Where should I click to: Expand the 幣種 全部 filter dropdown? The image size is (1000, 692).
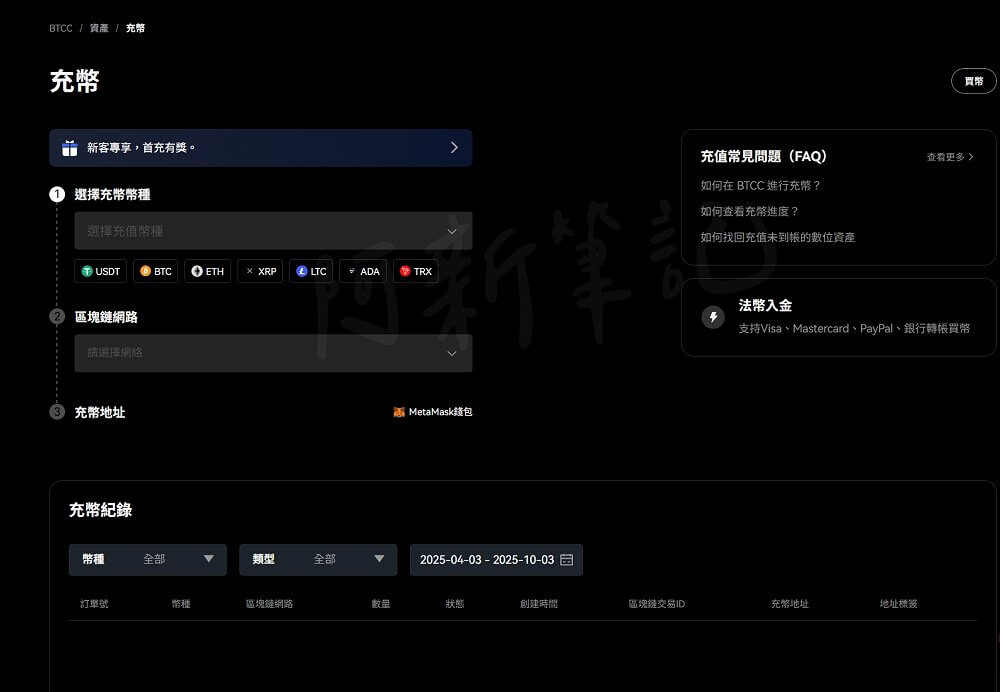tap(147, 559)
